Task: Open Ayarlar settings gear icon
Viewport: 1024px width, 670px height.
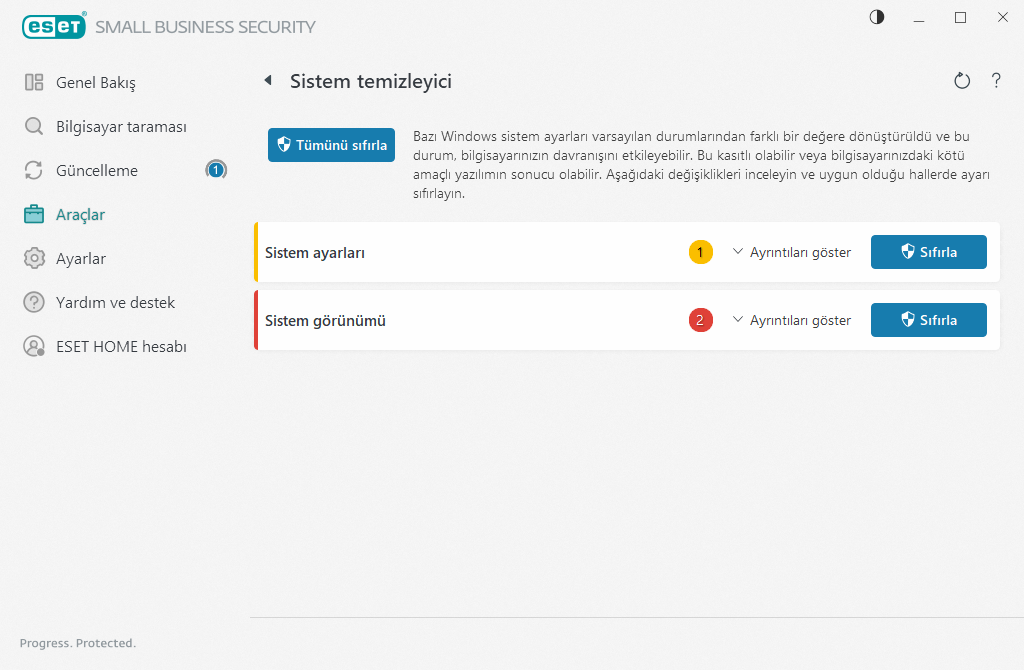Action: click(34, 258)
